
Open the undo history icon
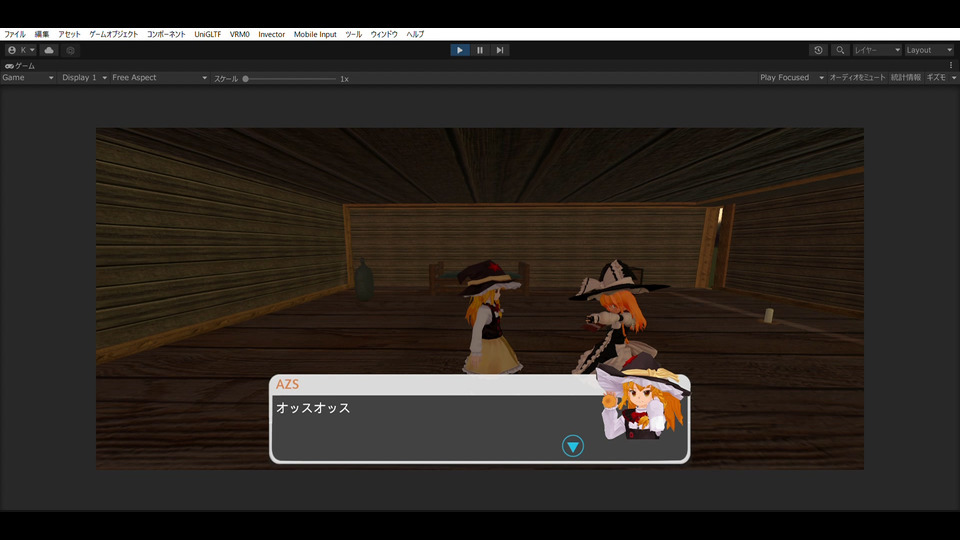point(819,50)
